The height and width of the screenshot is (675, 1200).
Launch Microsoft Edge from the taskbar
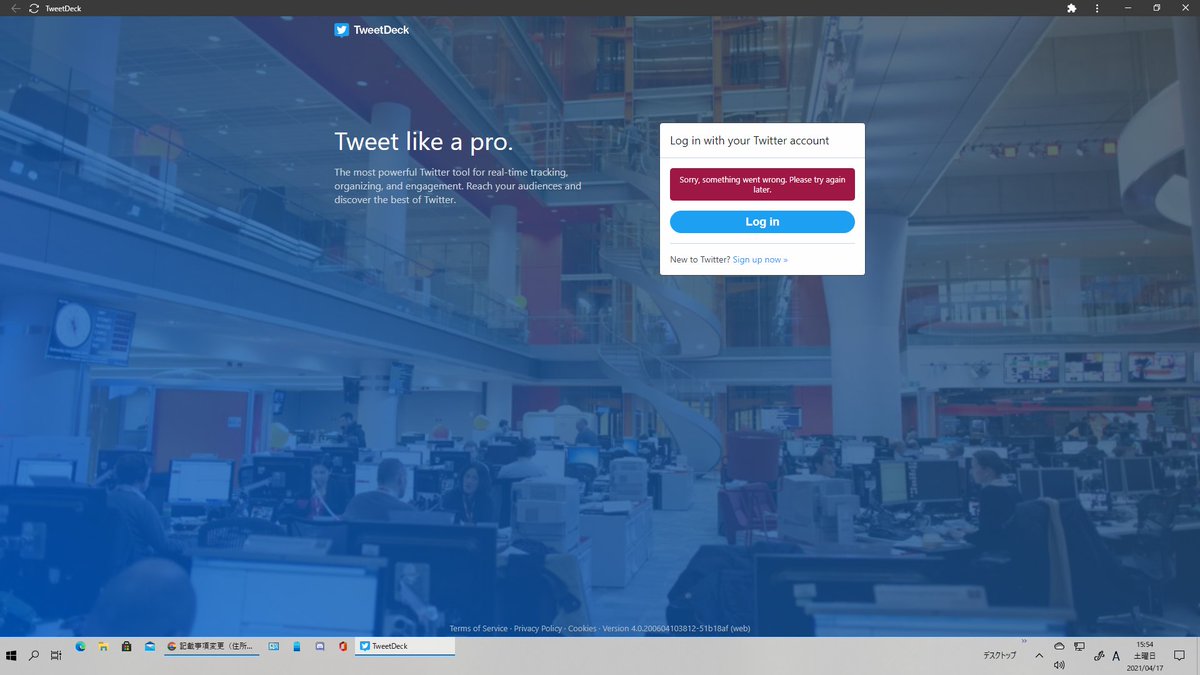point(81,647)
